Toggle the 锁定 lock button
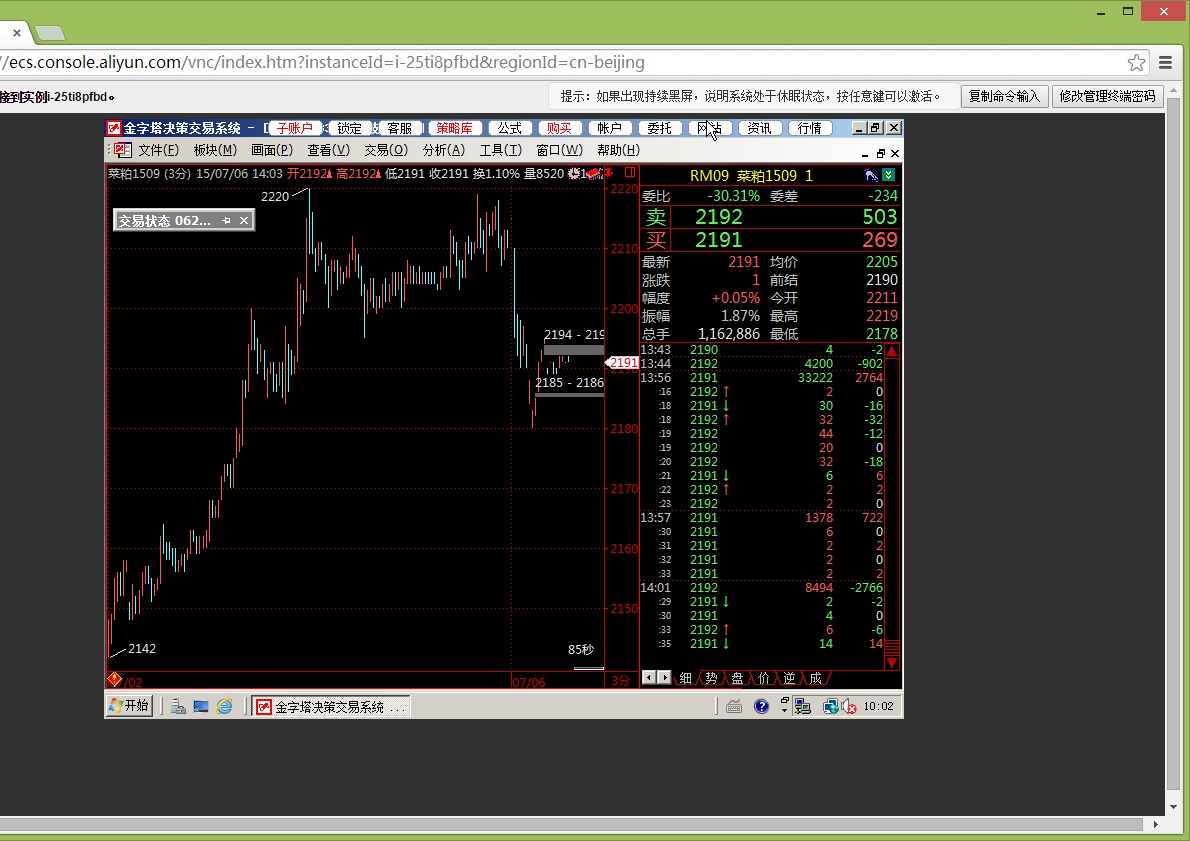The width and height of the screenshot is (1190, 841). point(349,128)
